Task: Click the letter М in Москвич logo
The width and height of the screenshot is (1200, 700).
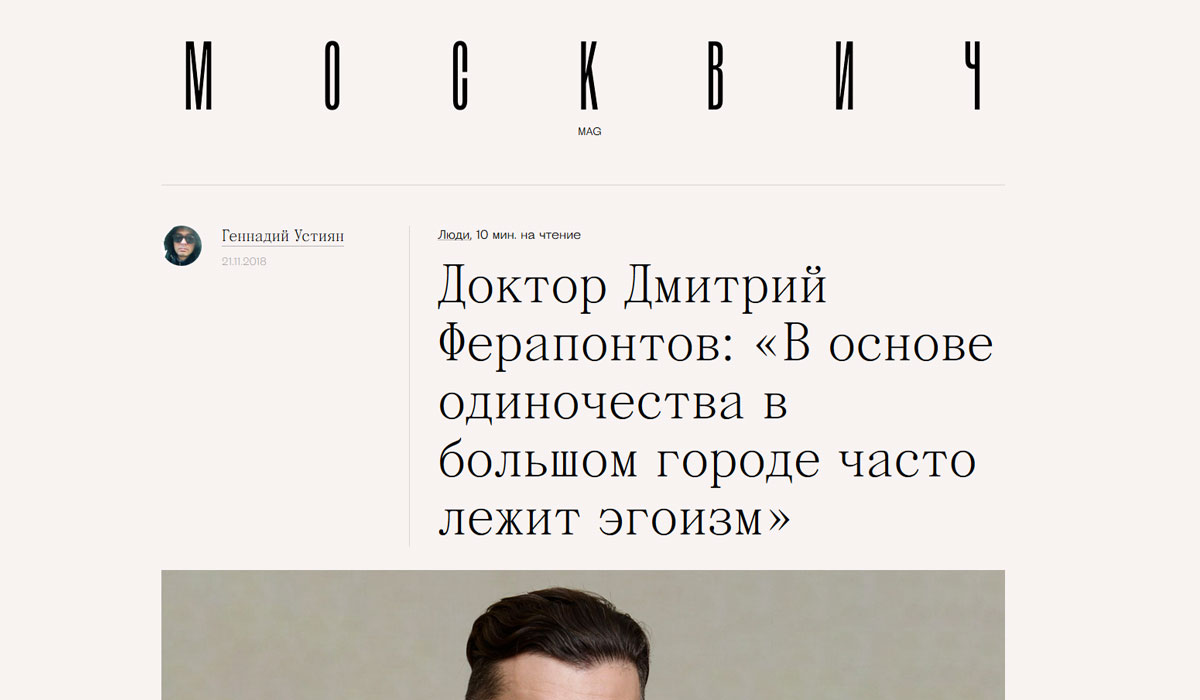Action: point(200,76)
